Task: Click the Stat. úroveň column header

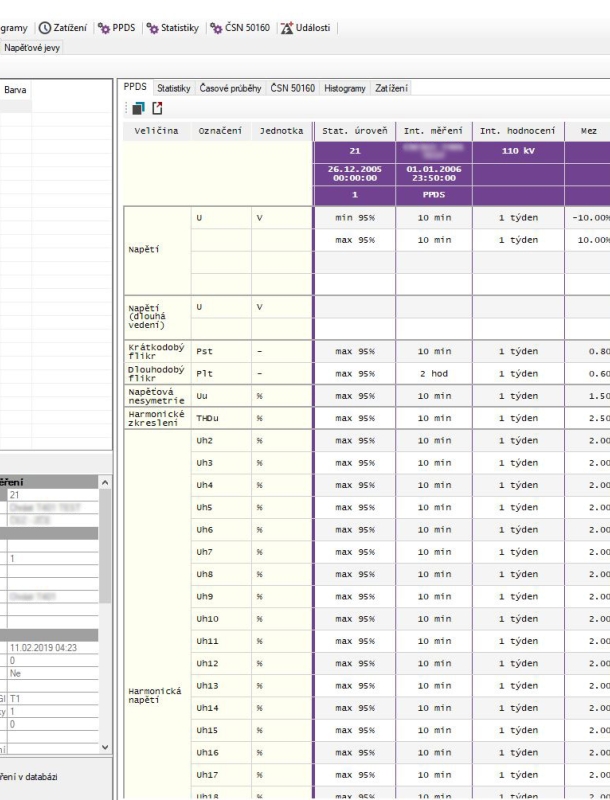Action: click(x=354, y=131)
